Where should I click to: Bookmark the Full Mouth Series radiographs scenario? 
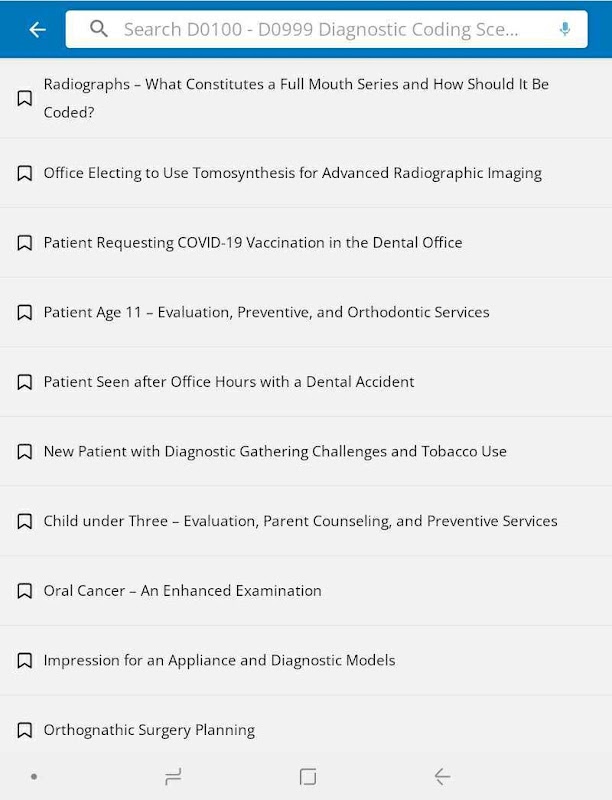24,98
